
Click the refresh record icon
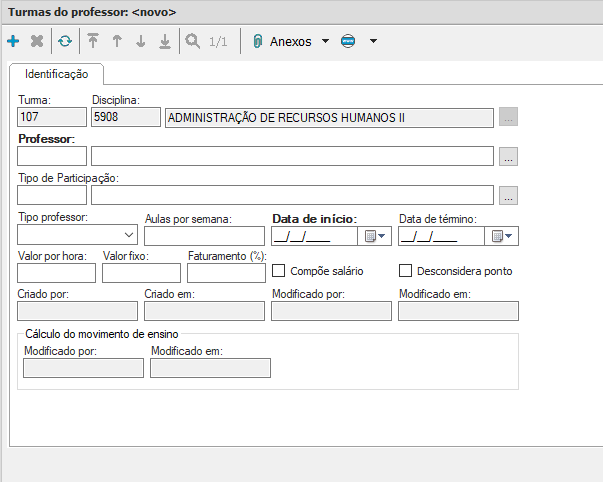click(x=65, y=42)
